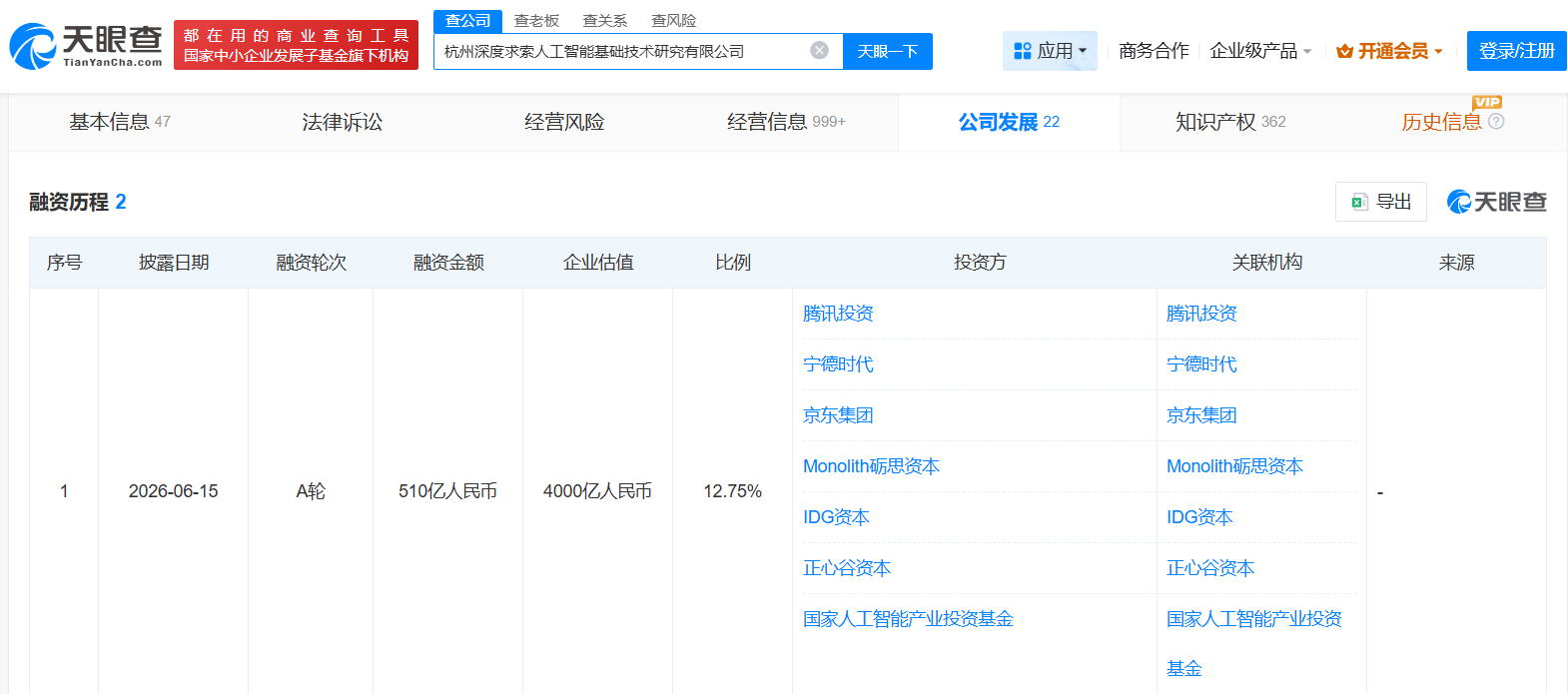Click the 投资方 column header
This screenshot has width=1568, height=694.
coord(980,263)
